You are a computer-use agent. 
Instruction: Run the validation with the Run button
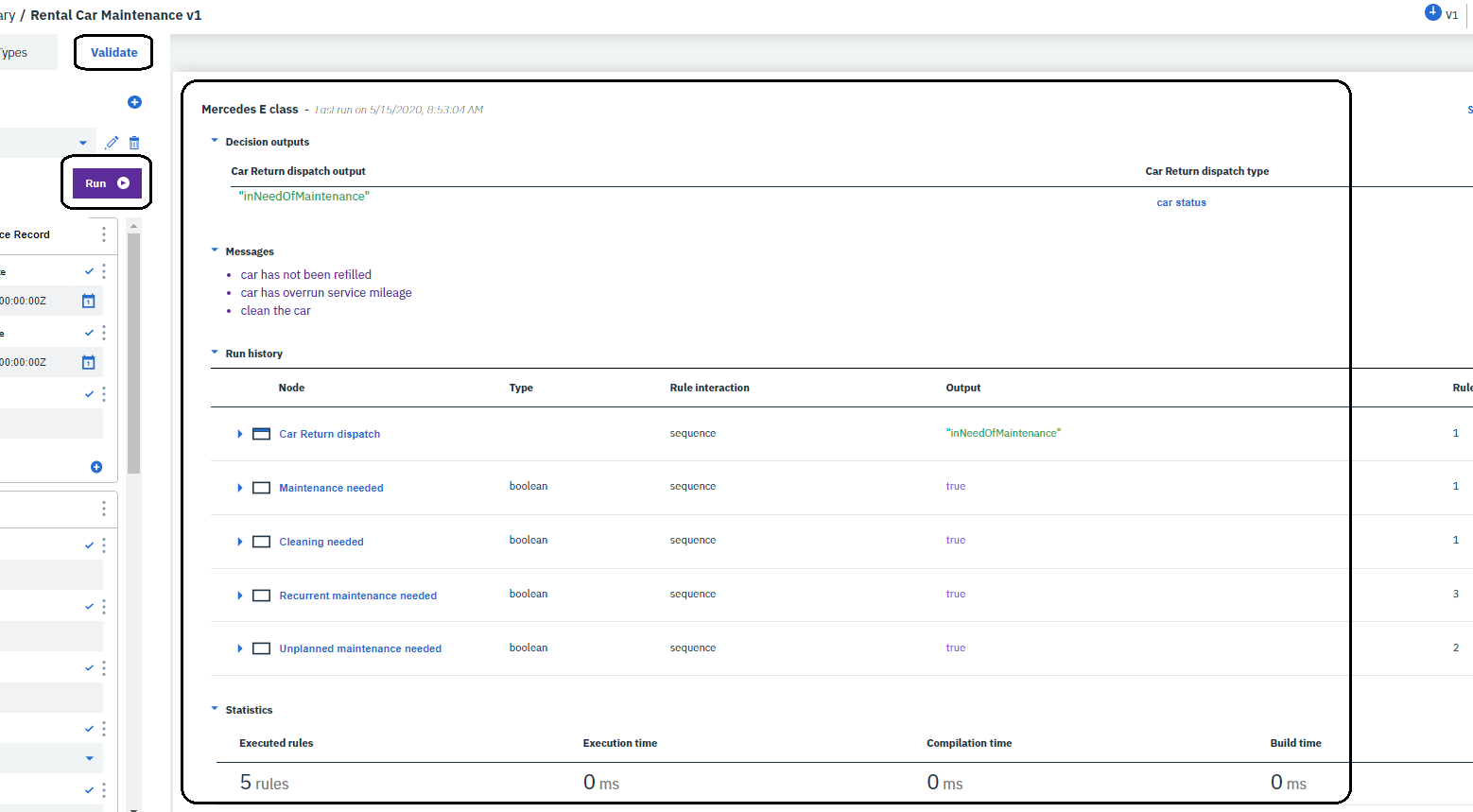(107, 183)
